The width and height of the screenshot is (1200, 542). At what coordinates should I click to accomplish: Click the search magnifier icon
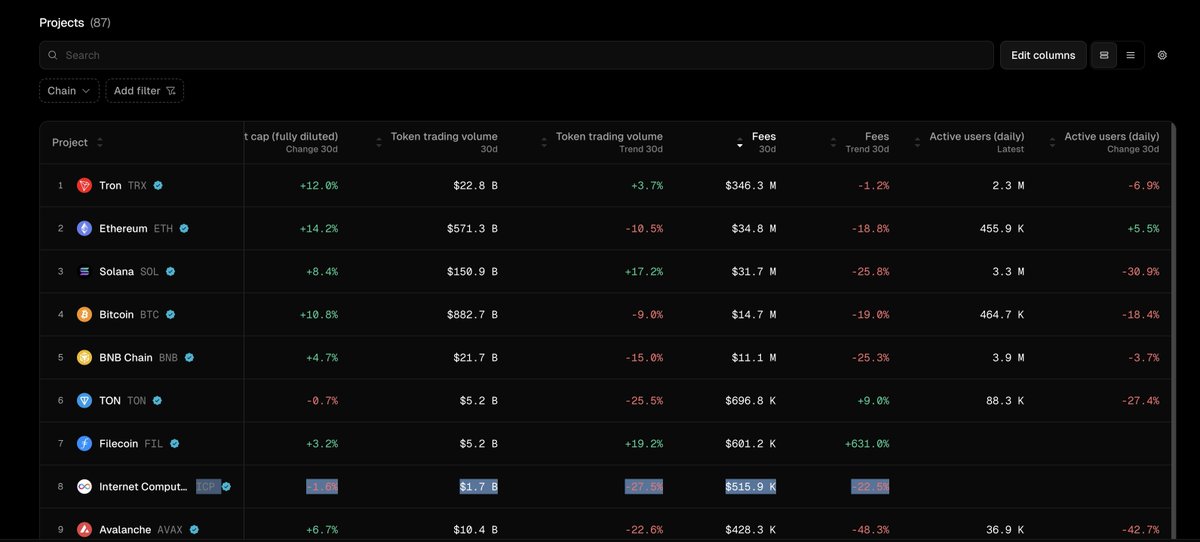pos(53,55)
